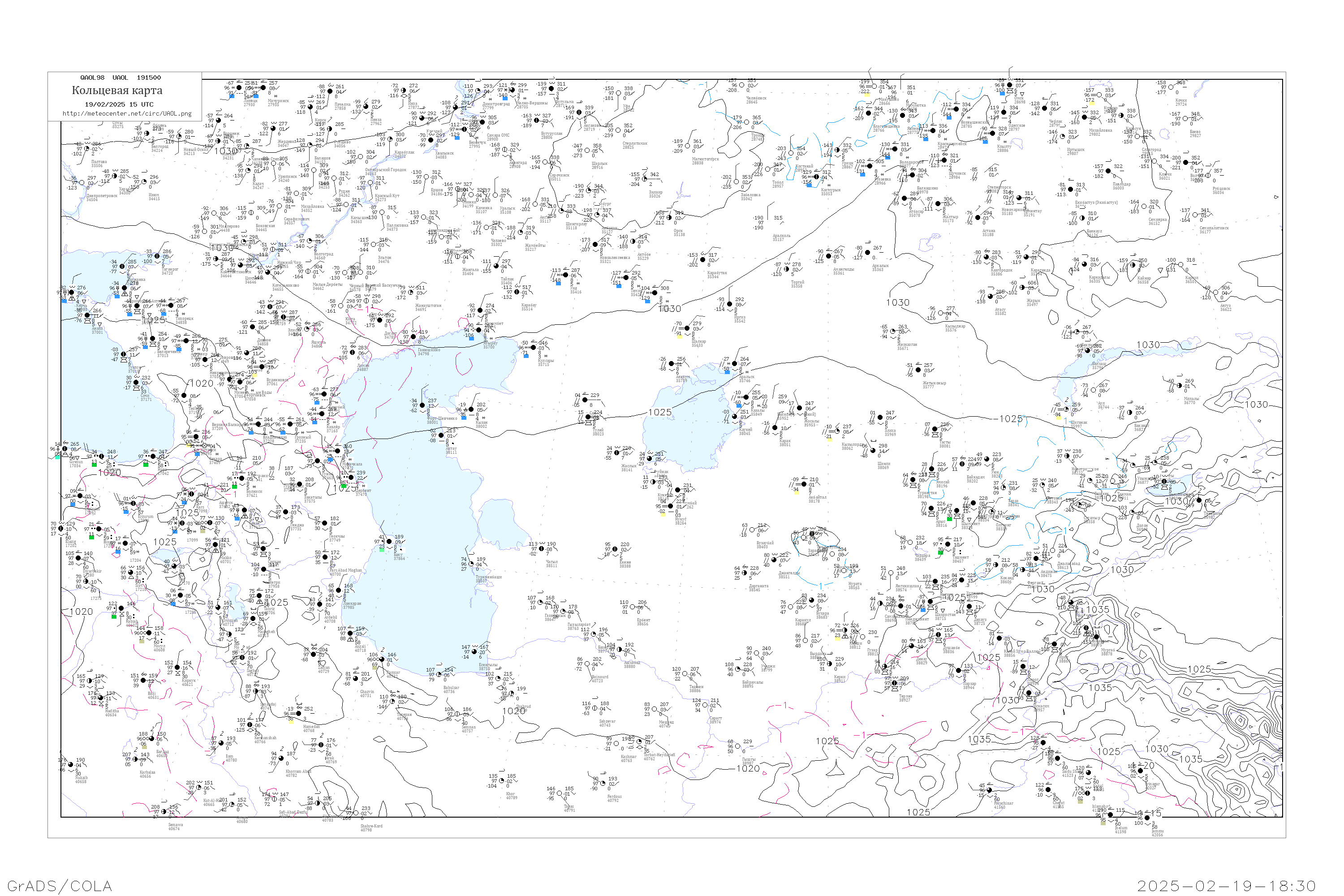The image size is (1344, 896).
Task: Click the Баку 37864 station marker
Action: [x=389, y=542]
